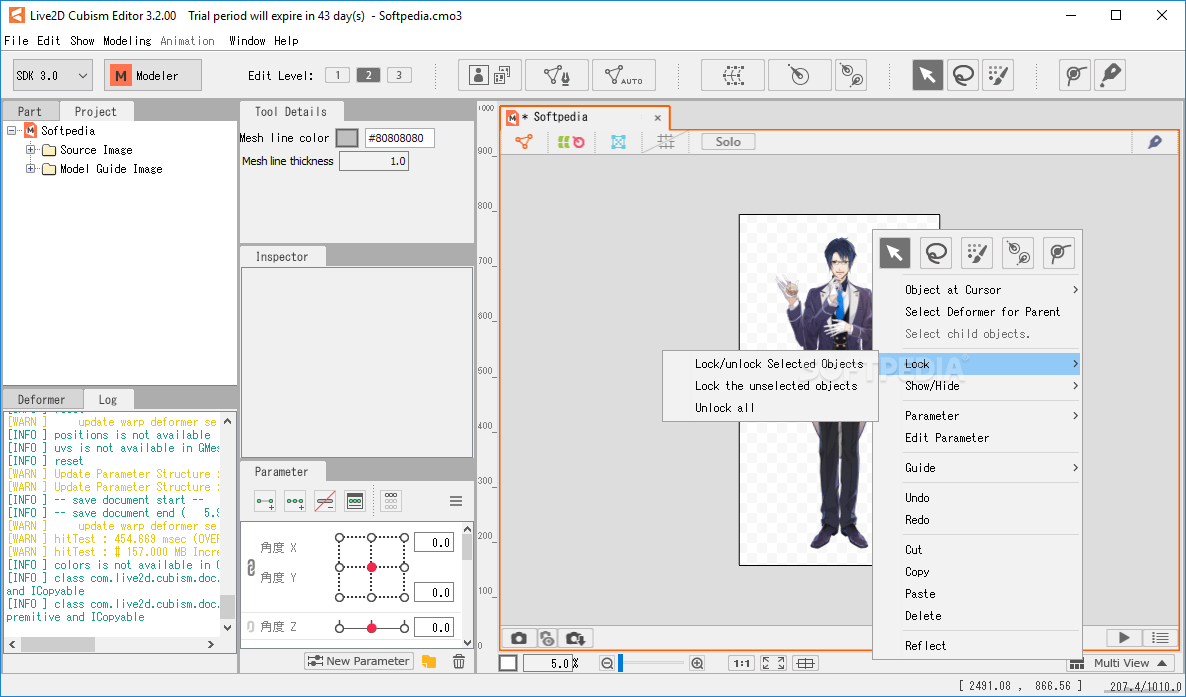This screenshot has width=1186, height=697.
Task: Expand the Model Guide Image folder
Action: tap(31, 168)
